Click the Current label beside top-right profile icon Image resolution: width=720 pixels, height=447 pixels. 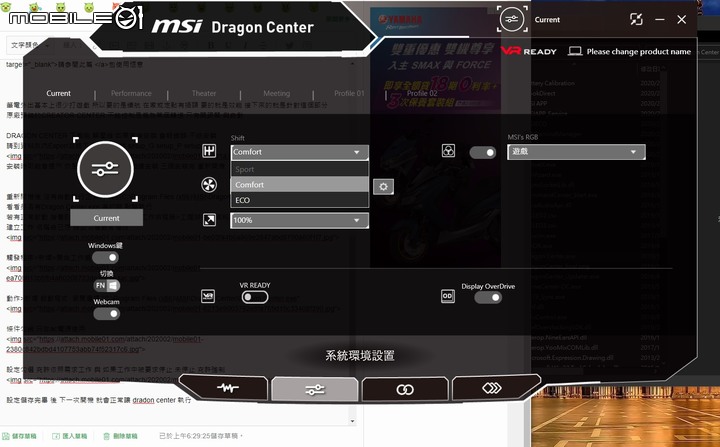pos(547,20)
